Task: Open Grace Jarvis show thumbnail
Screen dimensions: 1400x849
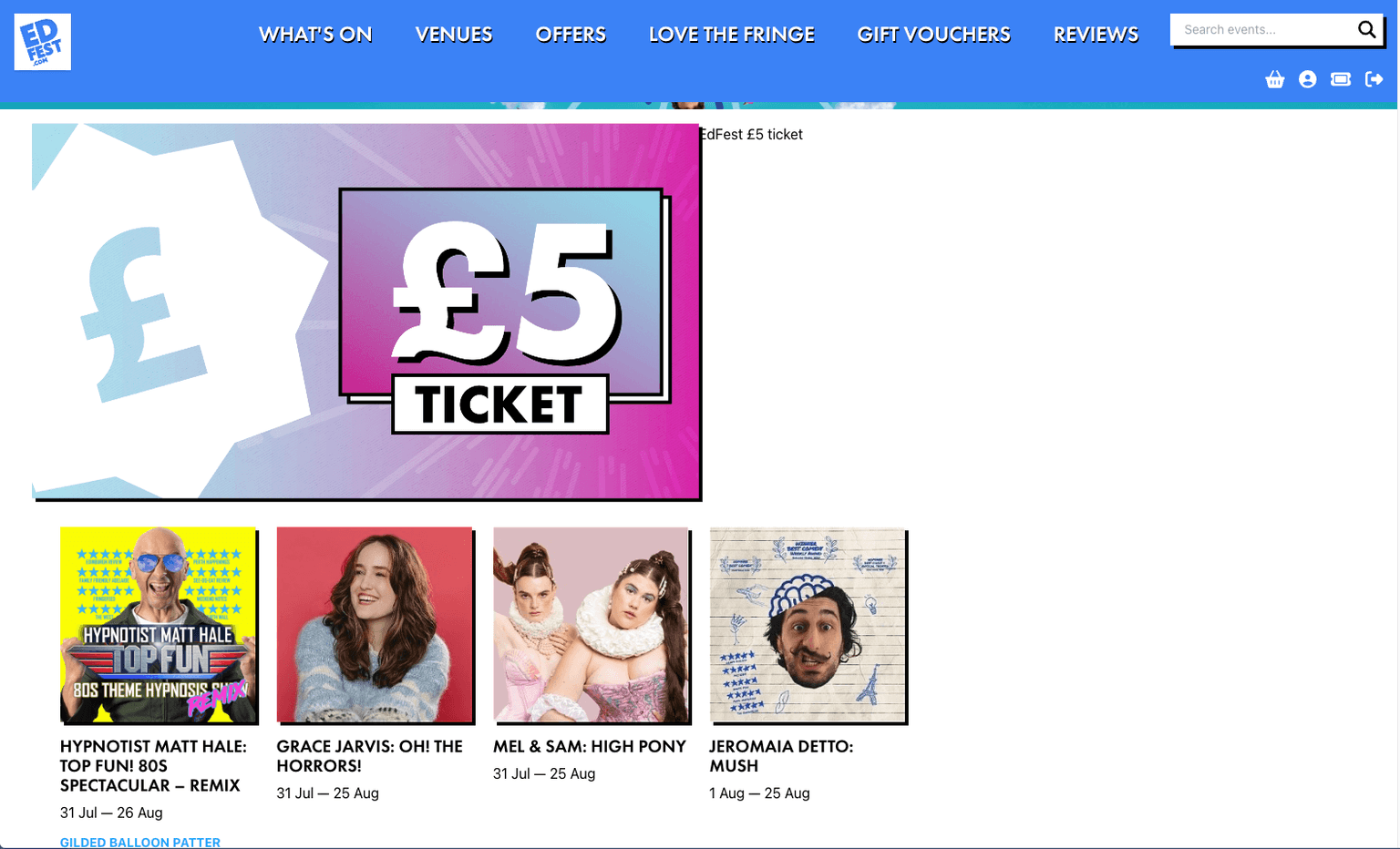Action: tap(376, 626)
